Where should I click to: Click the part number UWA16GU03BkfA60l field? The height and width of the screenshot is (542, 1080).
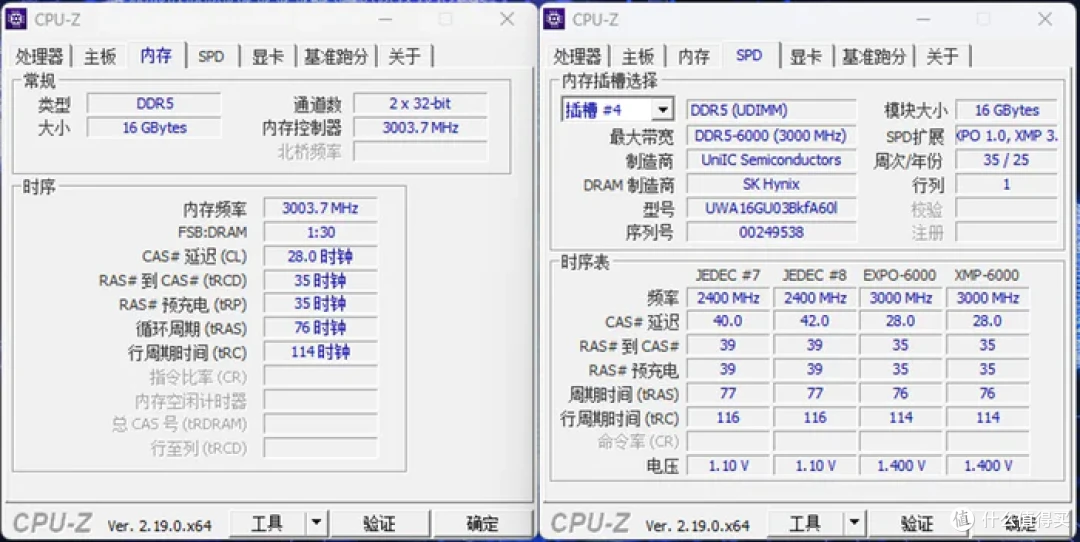[x=771, y=208]
